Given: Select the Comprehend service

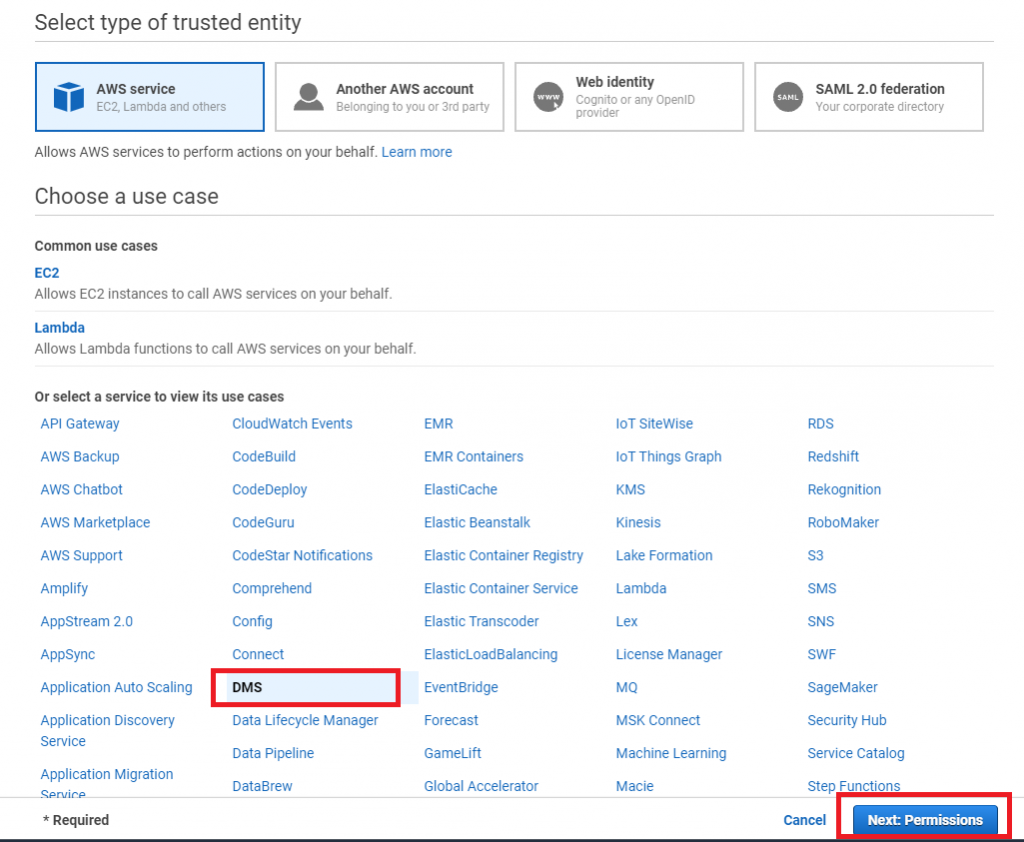Looking at the screenshot, I should click(272, 588).
